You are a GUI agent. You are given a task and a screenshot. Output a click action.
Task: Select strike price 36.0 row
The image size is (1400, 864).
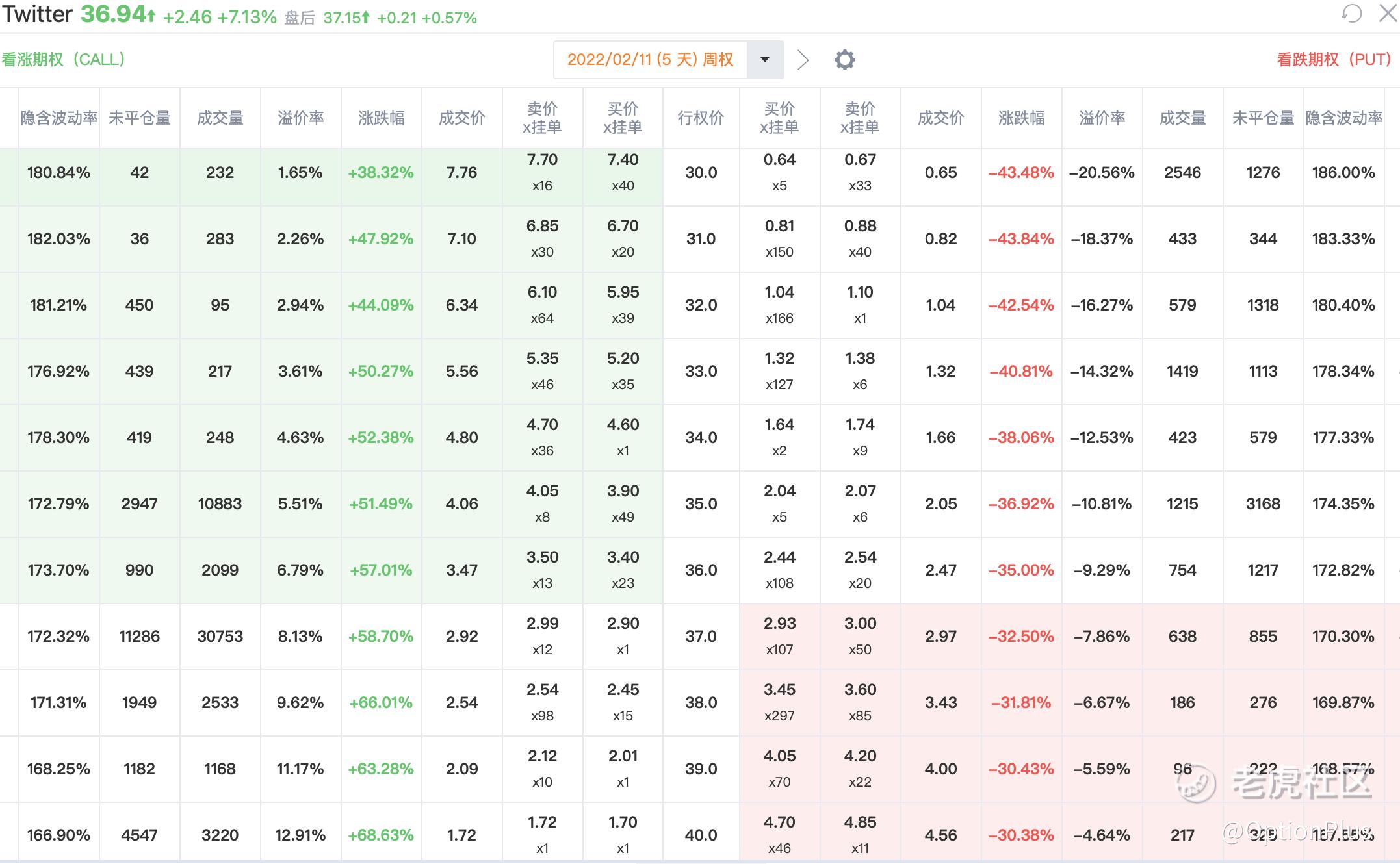[701, 570]
